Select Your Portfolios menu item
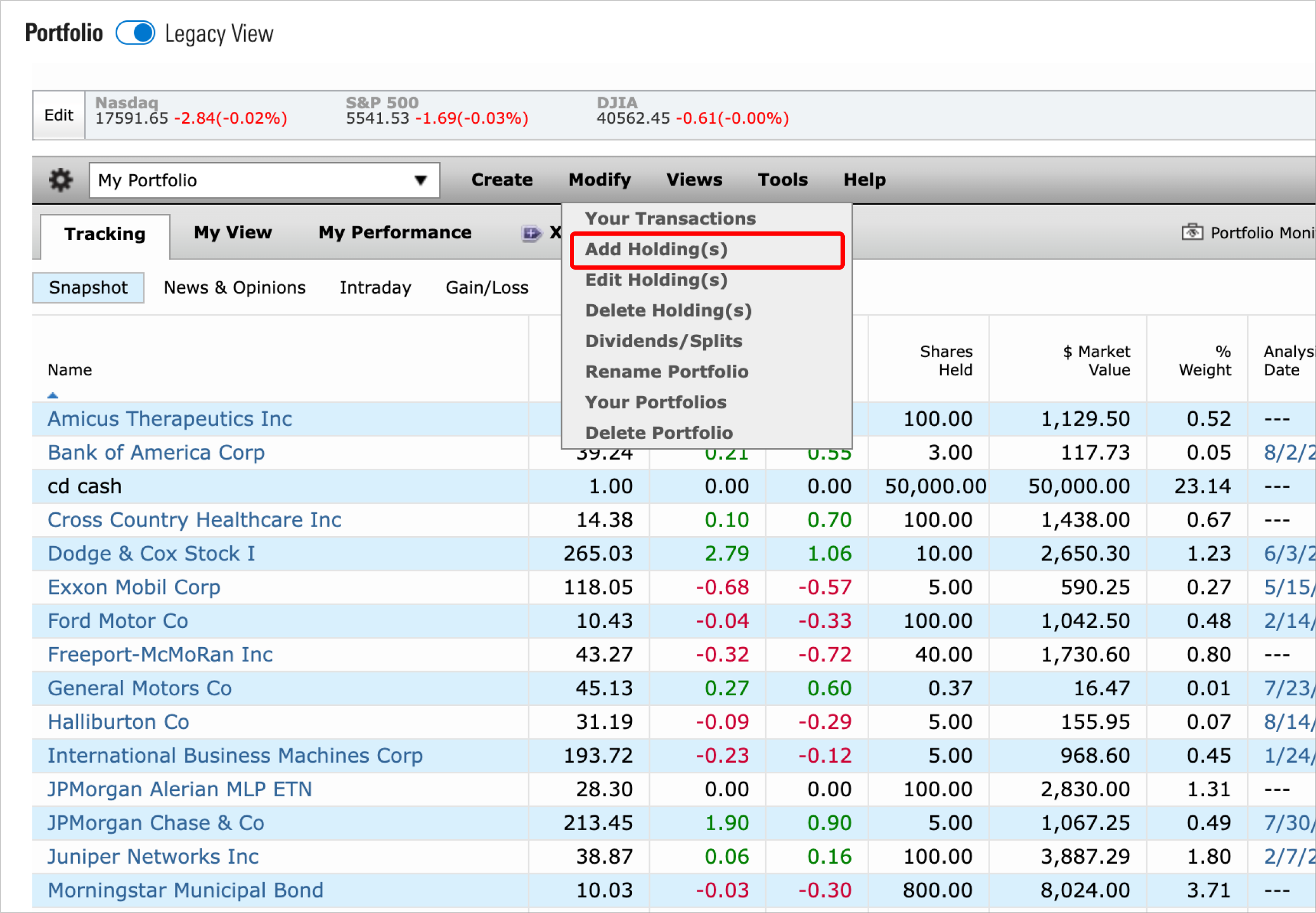 coord(655,402)
